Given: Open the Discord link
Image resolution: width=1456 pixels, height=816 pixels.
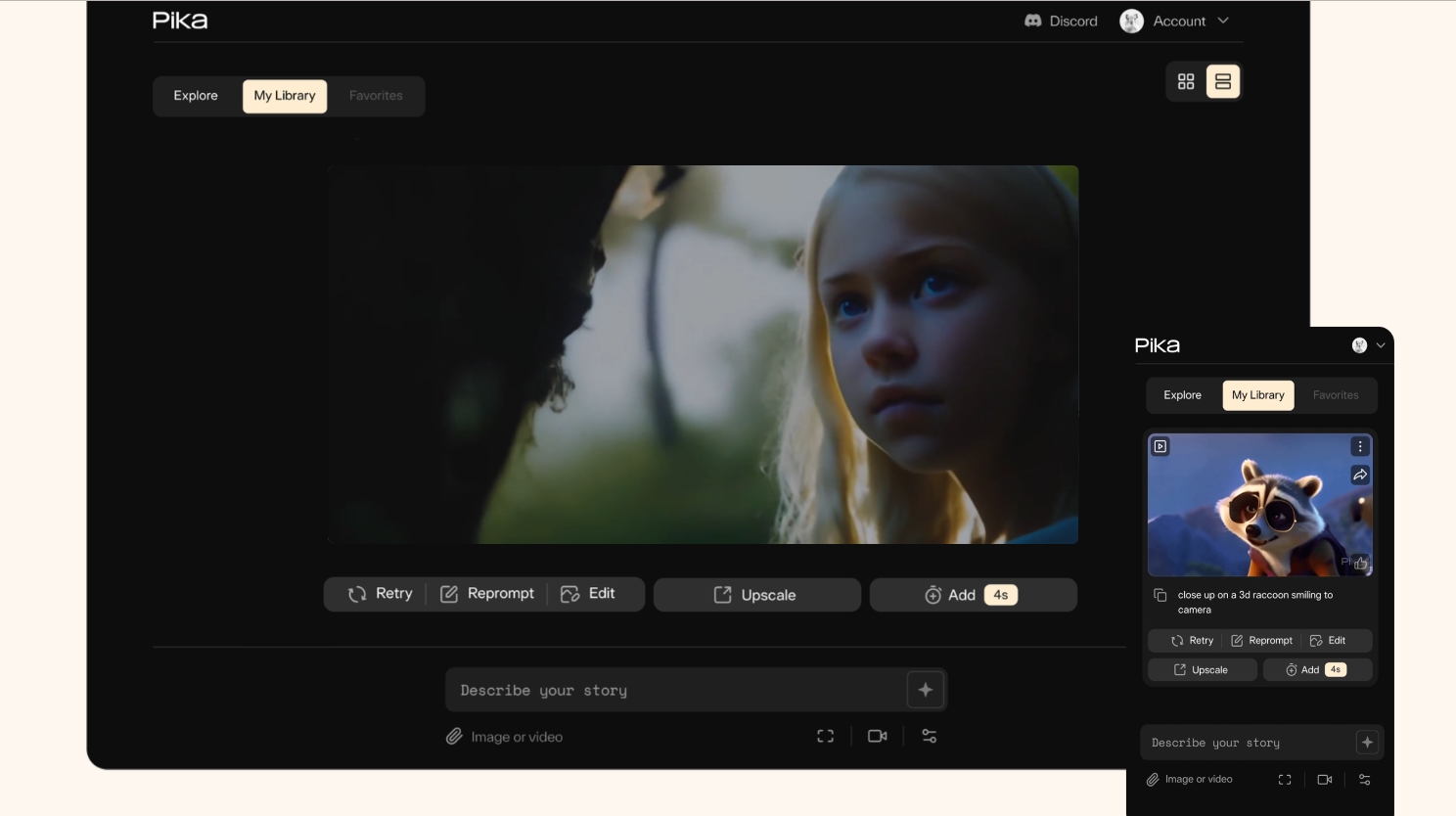Looking at the screenshot, I should coord(1061,21).
